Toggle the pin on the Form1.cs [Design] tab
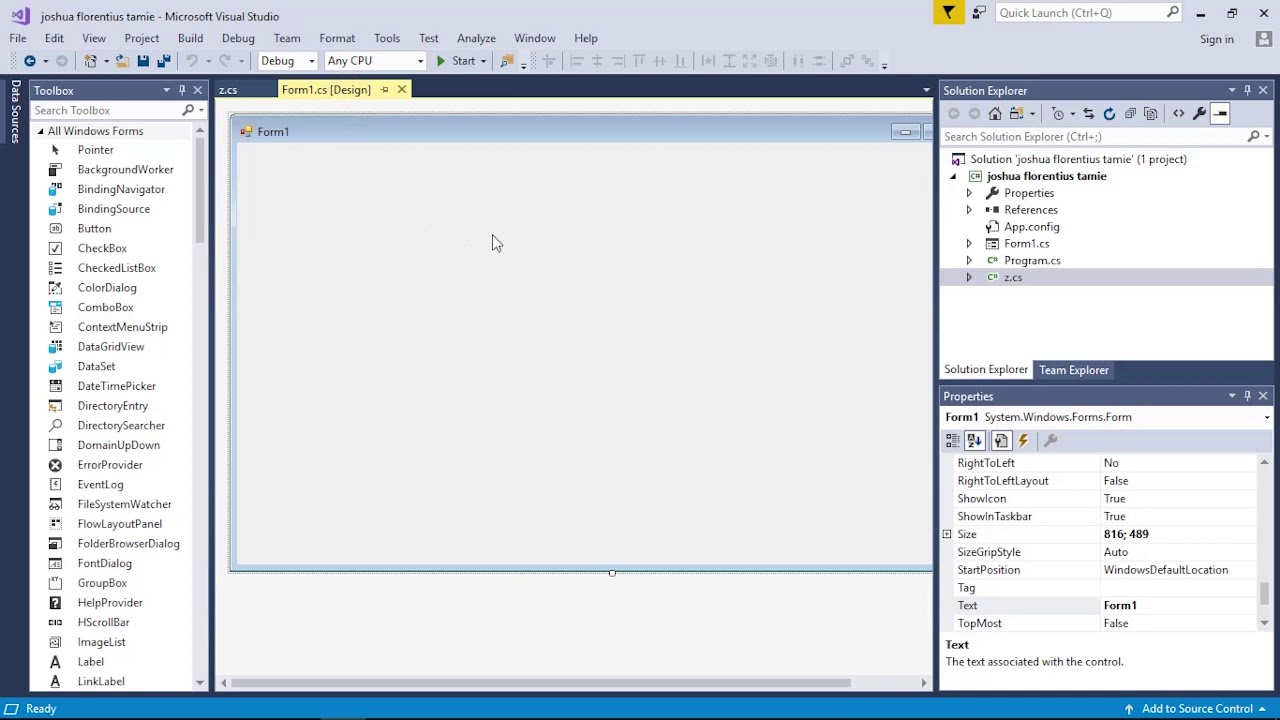Screen dimensions: 1280x720 pyautogui.click(x=384, y=90)
